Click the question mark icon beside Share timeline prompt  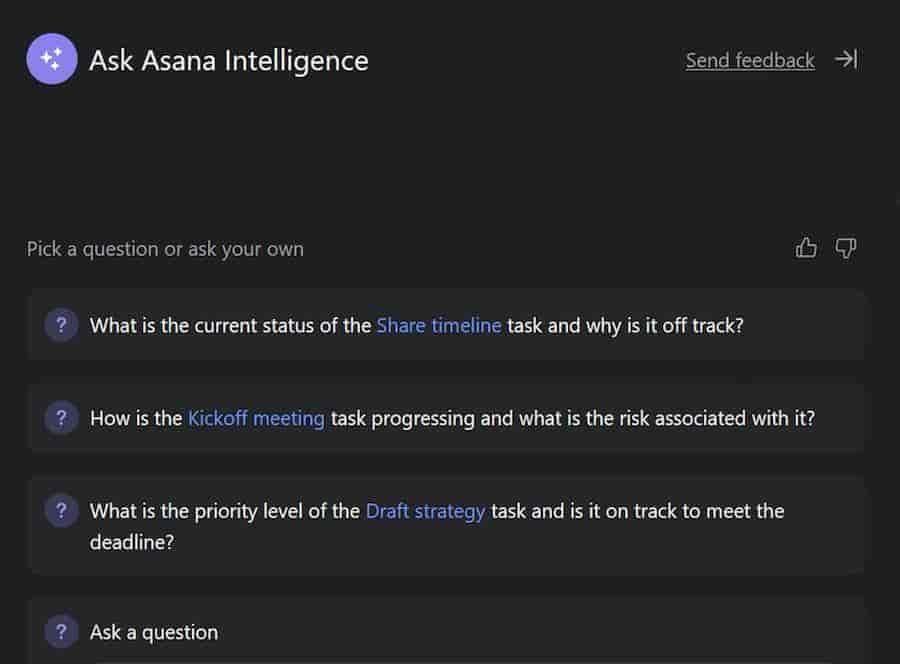pyautogui.click(x=61, y=325)
